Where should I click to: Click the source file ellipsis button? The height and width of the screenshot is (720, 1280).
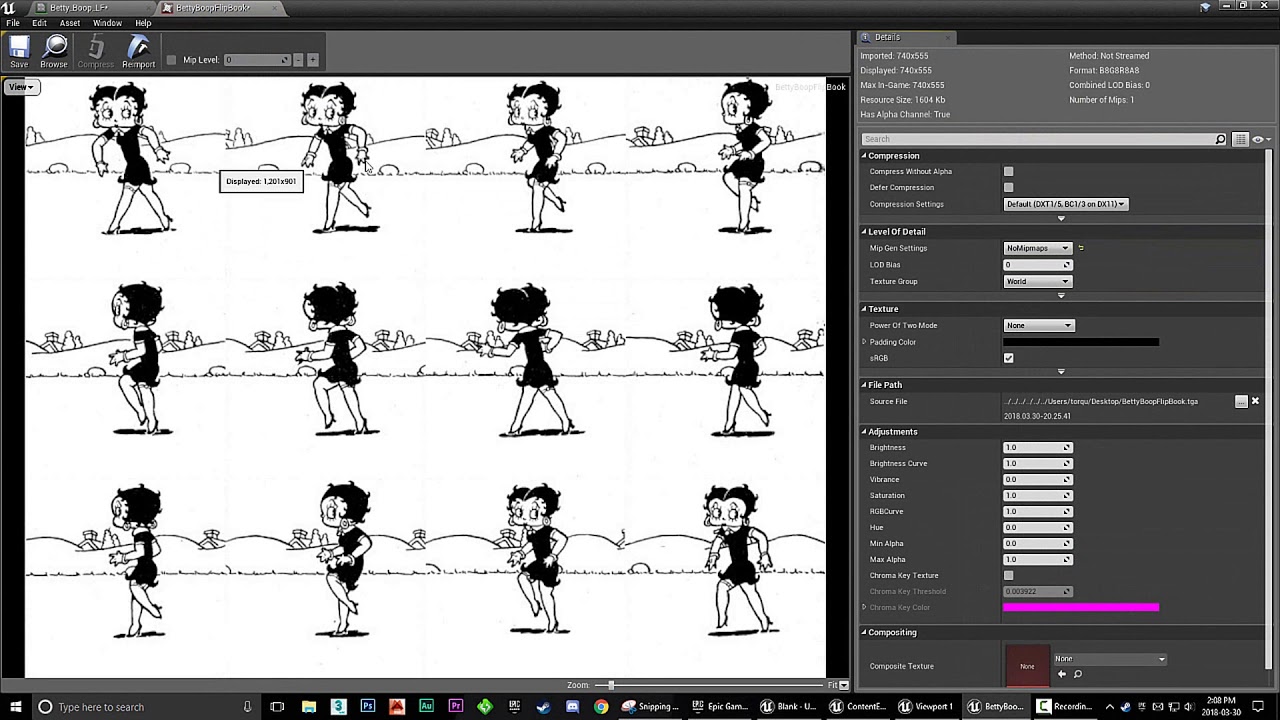coord(1241,401)
